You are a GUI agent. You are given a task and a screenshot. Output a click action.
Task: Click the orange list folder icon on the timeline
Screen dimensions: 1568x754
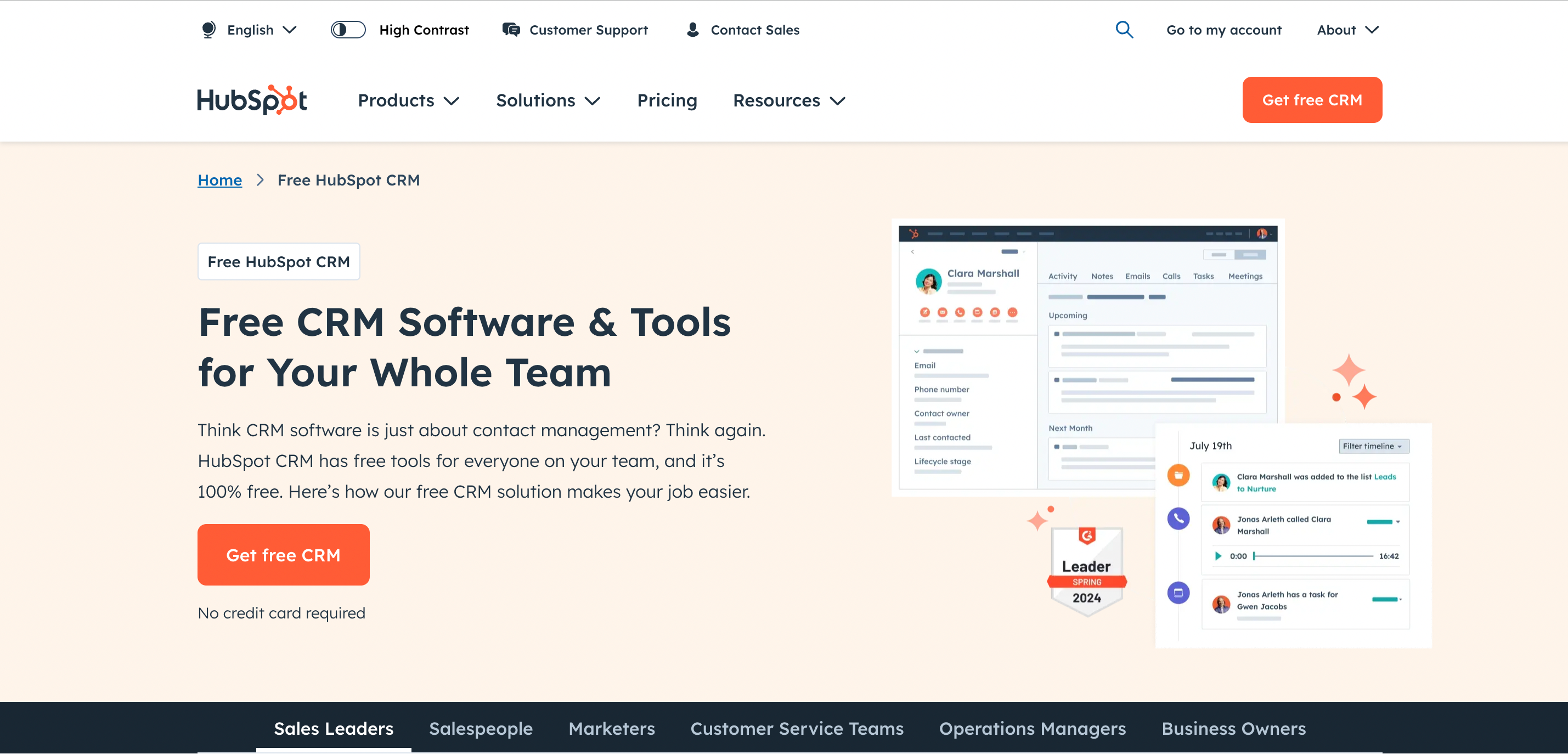tap(1178, 475)
